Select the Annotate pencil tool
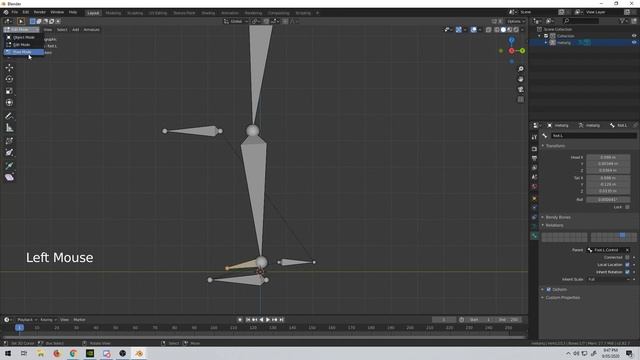This screenshot has height=360, width=640. [9, 116]
